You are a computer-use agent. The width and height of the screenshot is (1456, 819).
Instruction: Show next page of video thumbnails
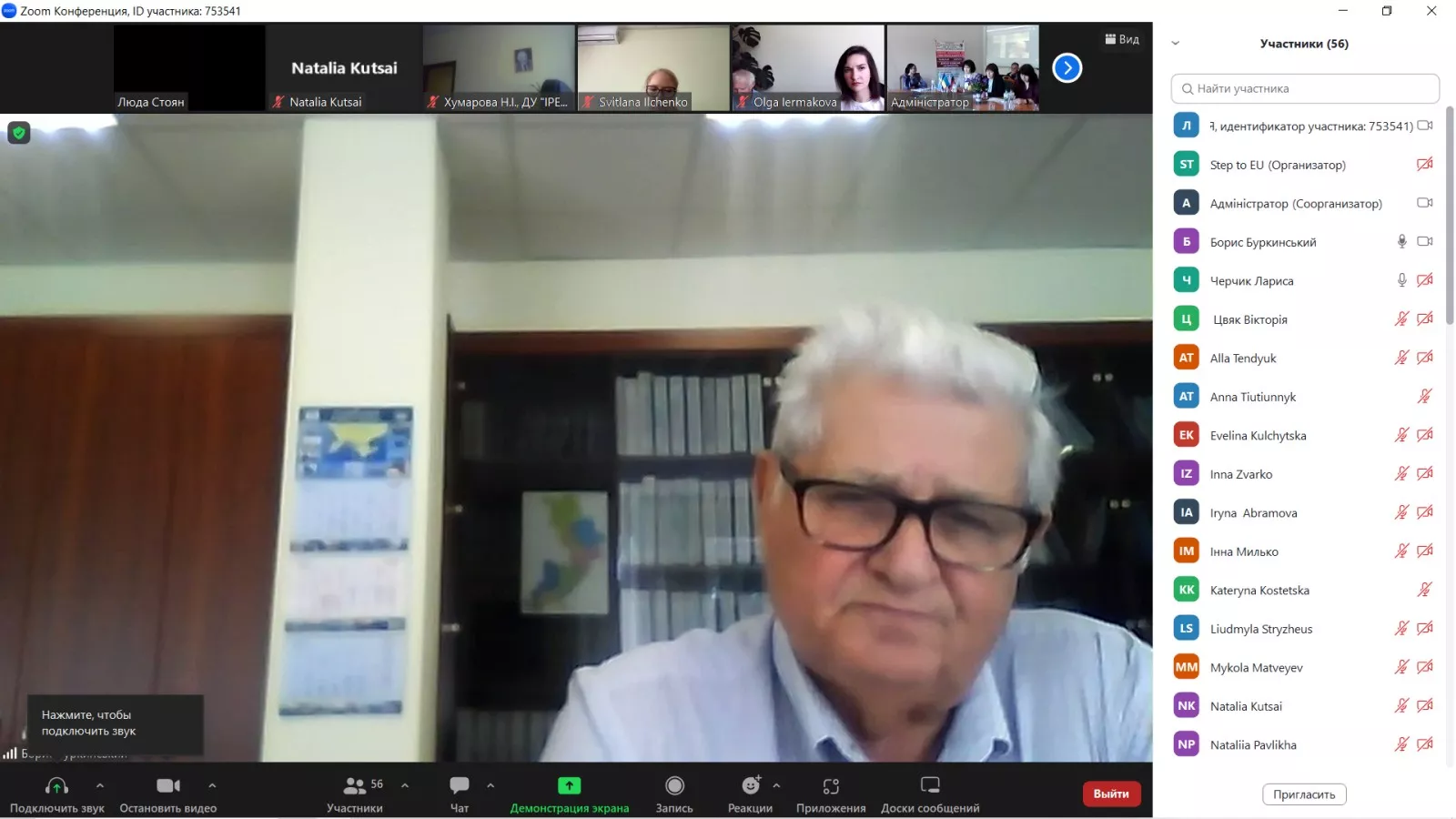coord(1067,68)
